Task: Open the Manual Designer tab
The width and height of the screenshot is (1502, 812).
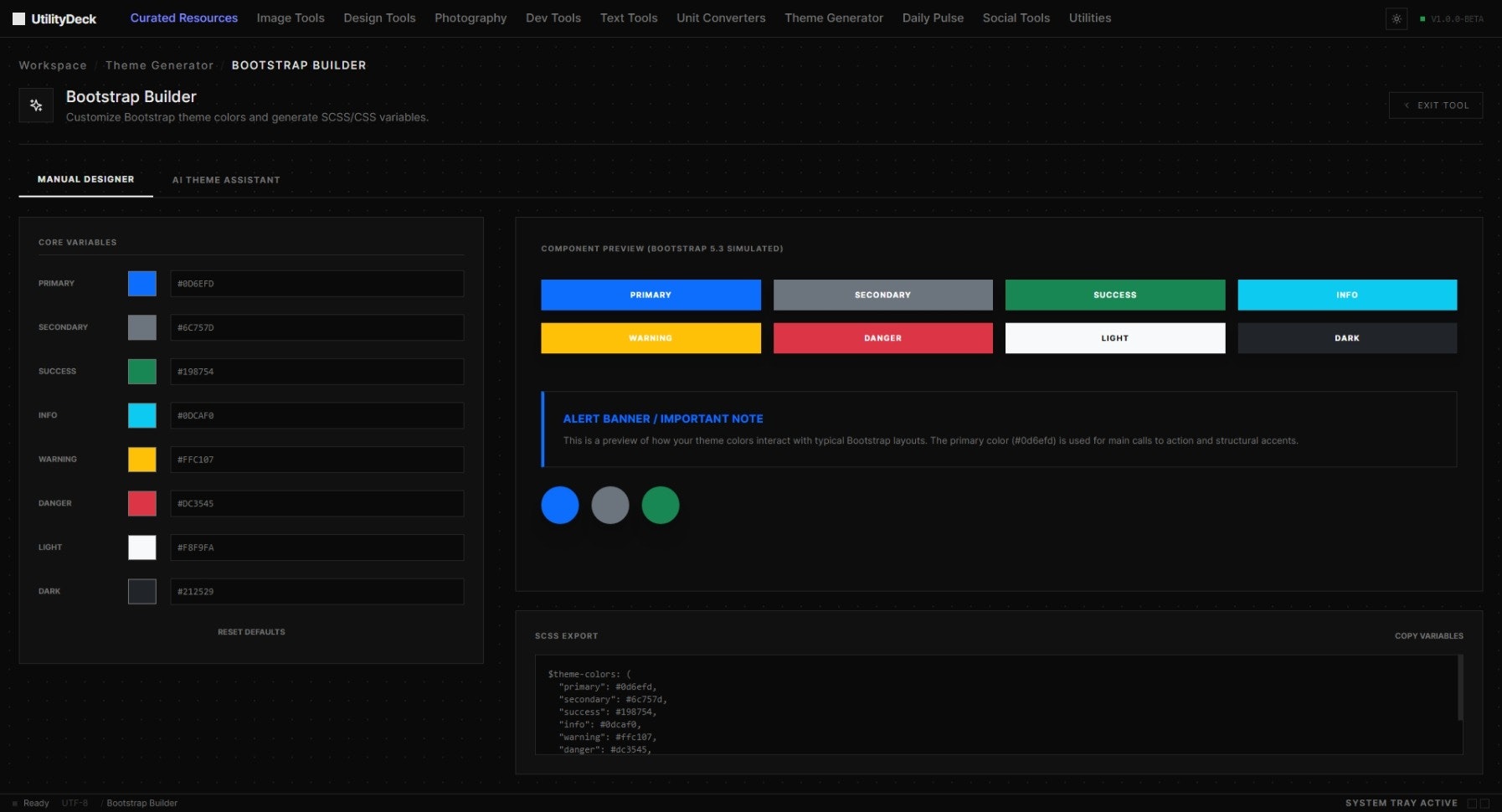Action: [x=85, y=179]
